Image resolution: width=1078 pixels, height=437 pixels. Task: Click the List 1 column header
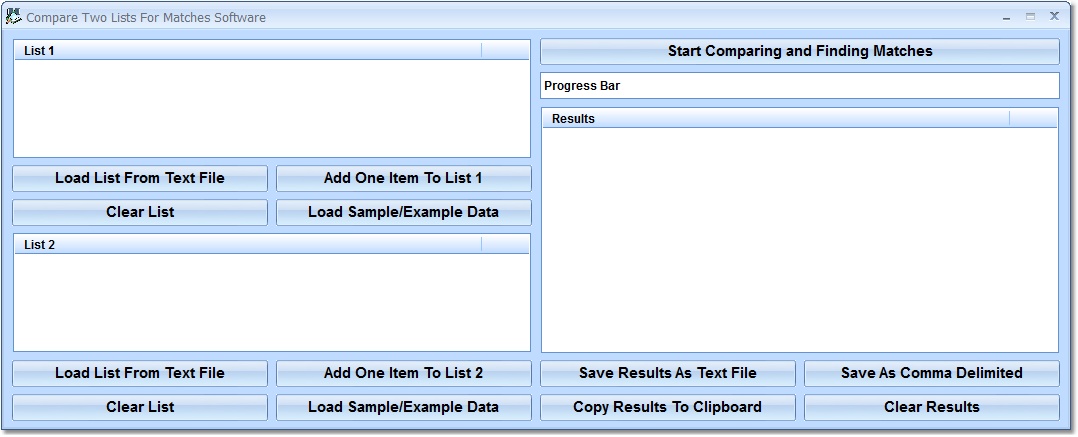(248, 50)
